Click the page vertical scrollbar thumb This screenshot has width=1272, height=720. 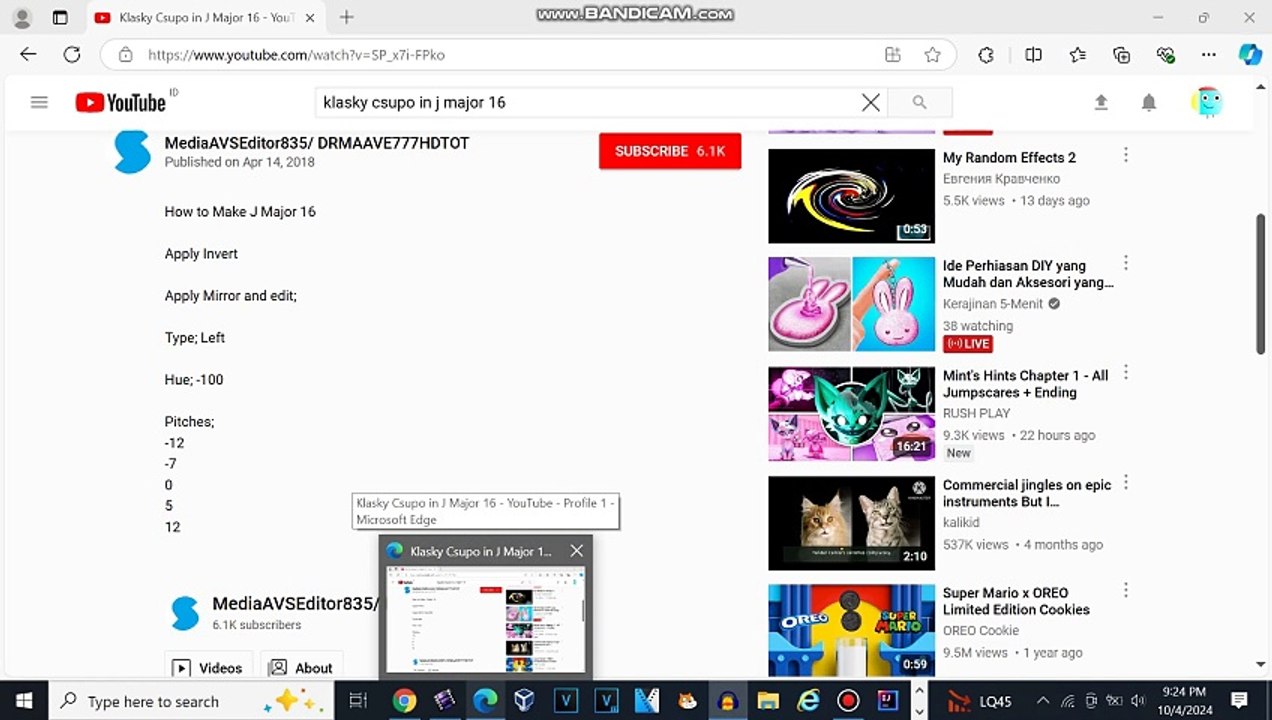click(x=1260, y=283)
